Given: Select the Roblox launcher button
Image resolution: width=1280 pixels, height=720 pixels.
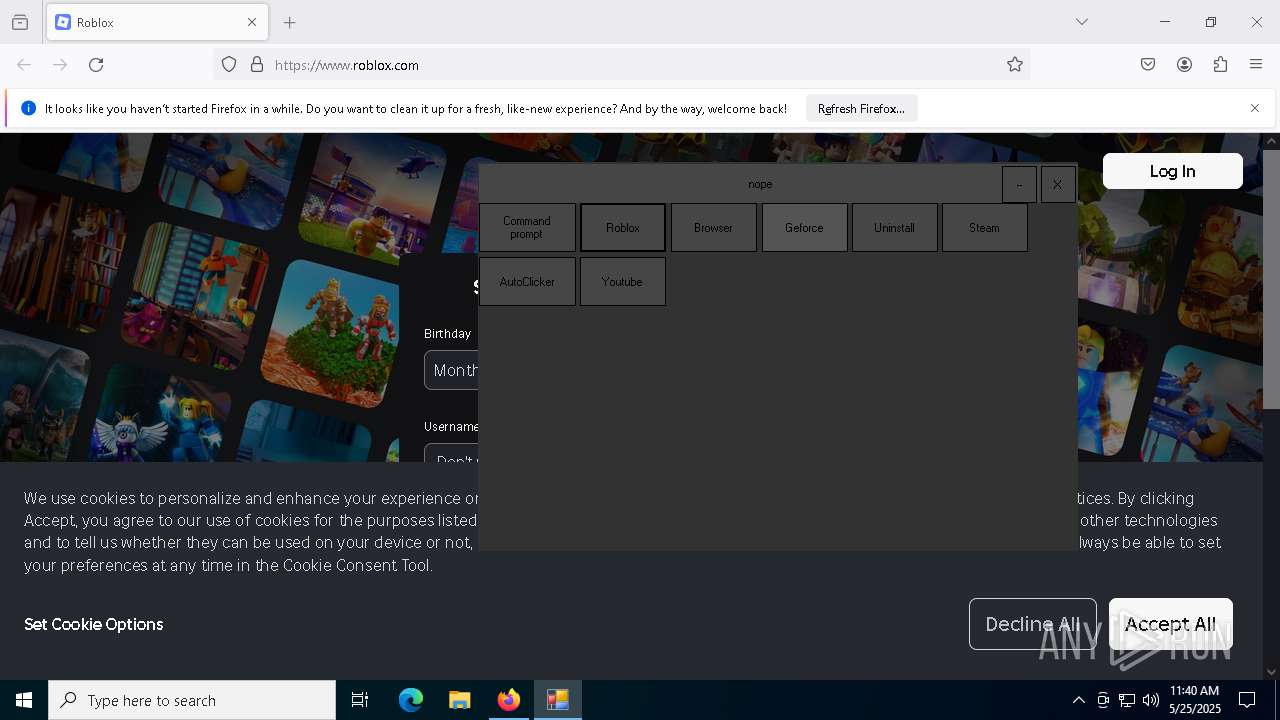Looking at the screenshot, I should (623, 228).
